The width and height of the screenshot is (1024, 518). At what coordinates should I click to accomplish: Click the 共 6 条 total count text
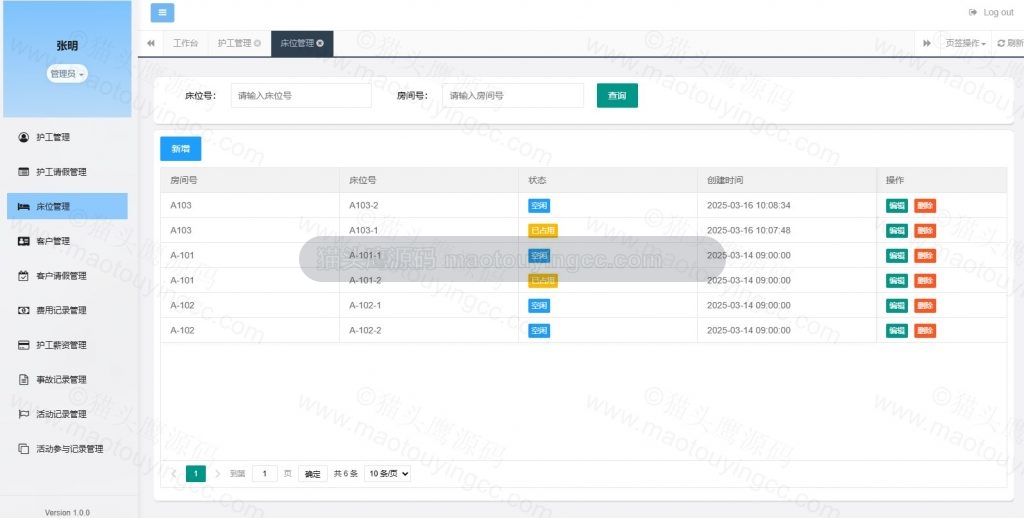[345, 474]
